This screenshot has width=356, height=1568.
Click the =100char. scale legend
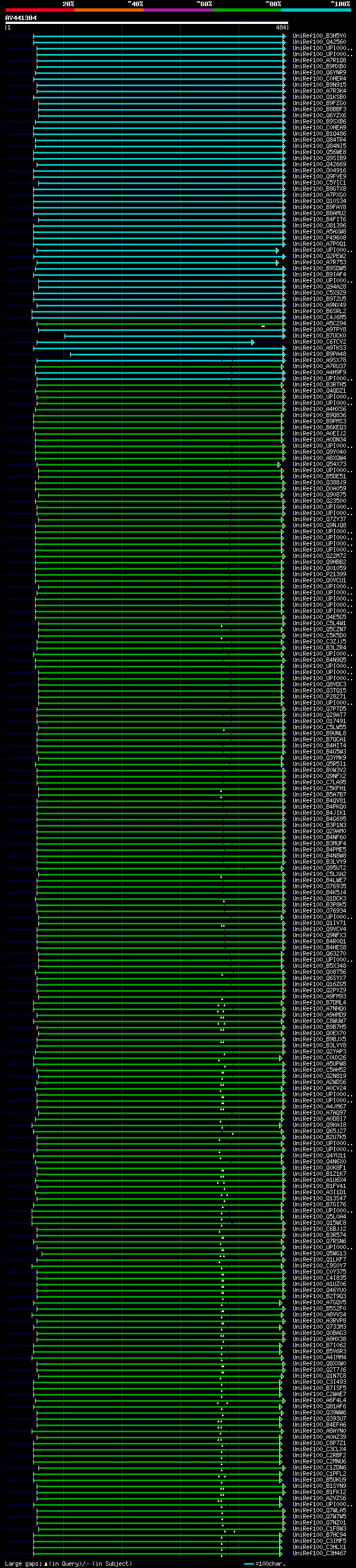point(265,1563)
